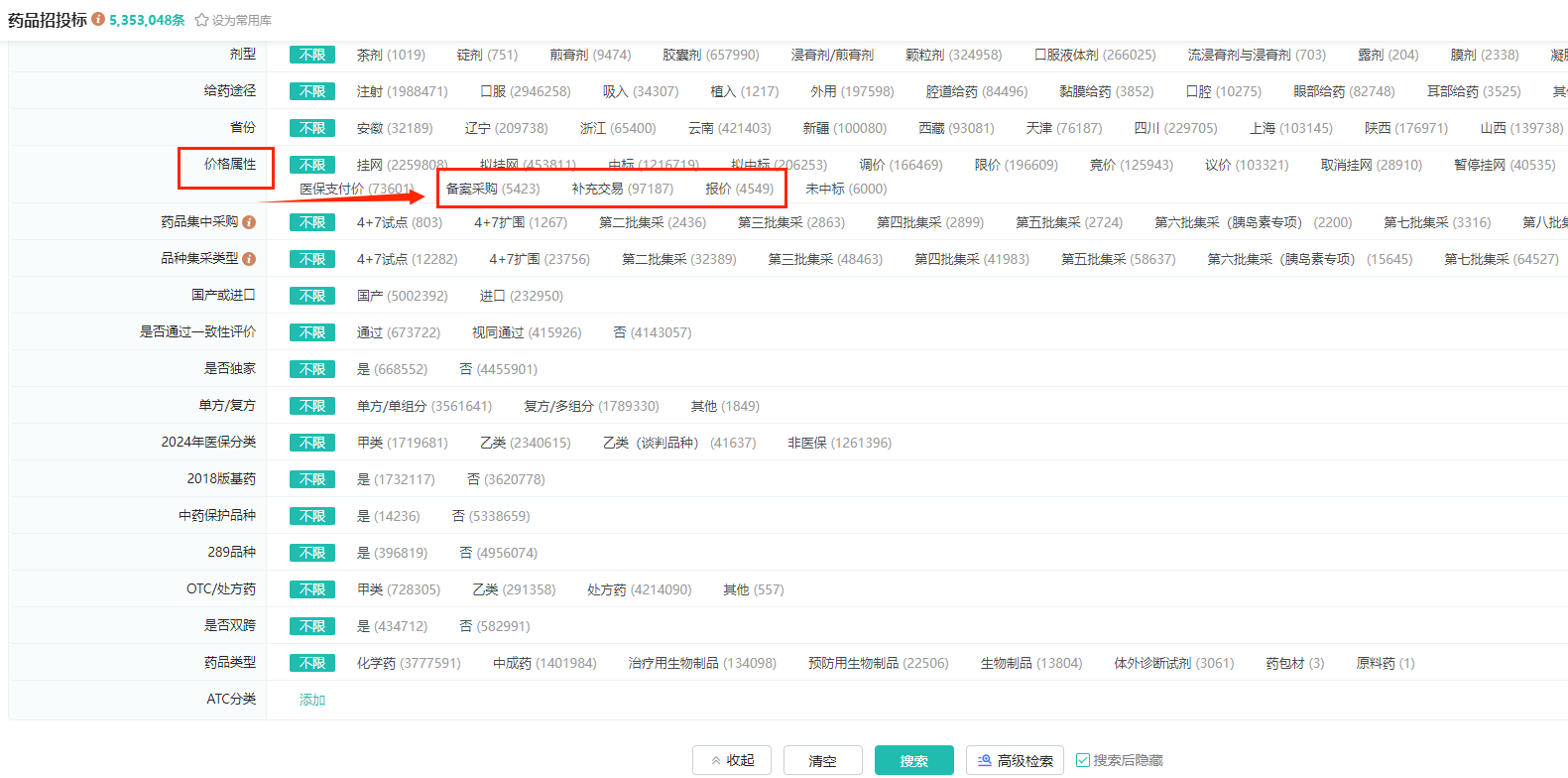The width and height of the screenshot is (1568, 778).
Task: Select 是 (668552) for 是否独家
Action: [x=393, y=369]
